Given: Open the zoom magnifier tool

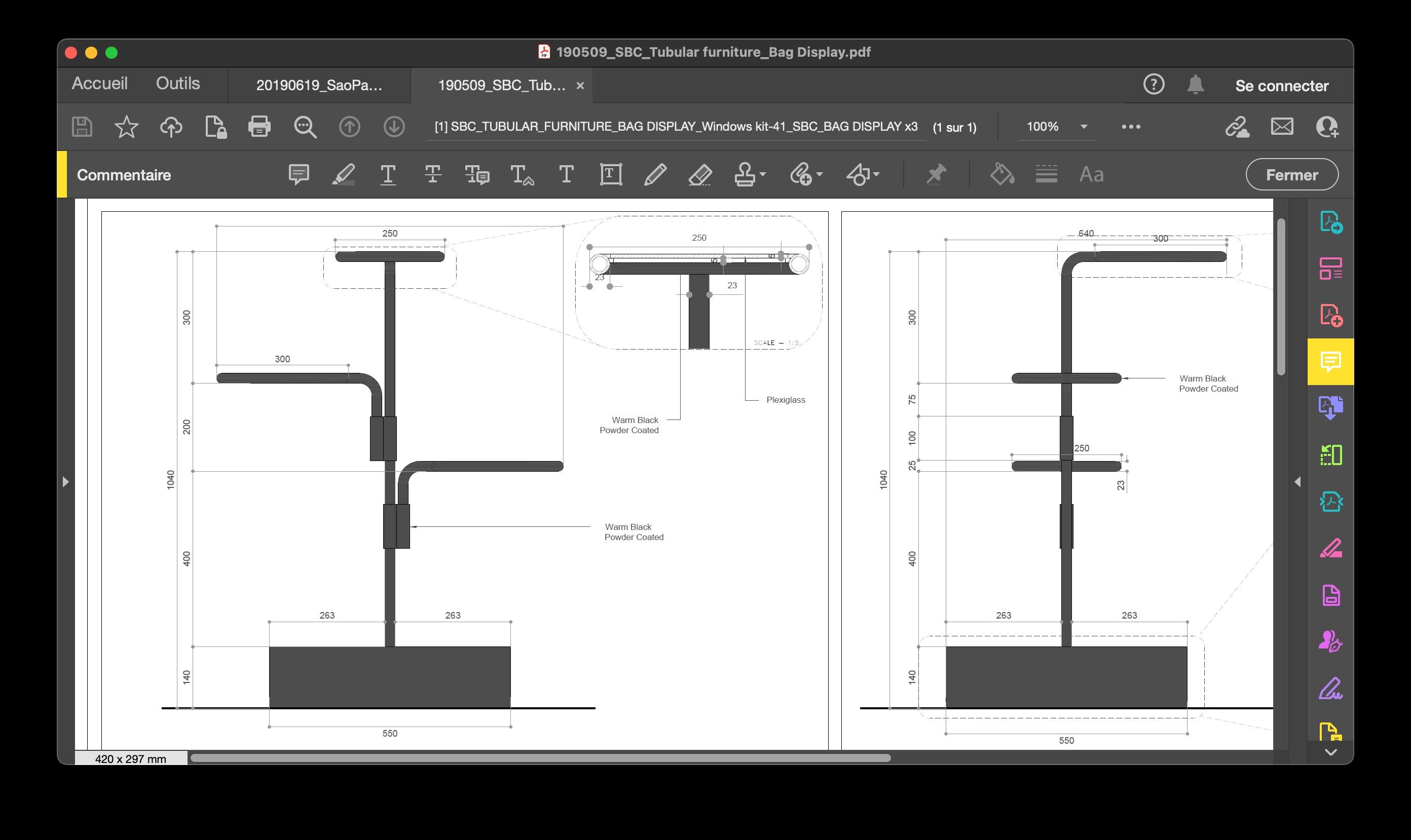Looking at the screenshot, I should pyautogui.click(x=305, y=126).
